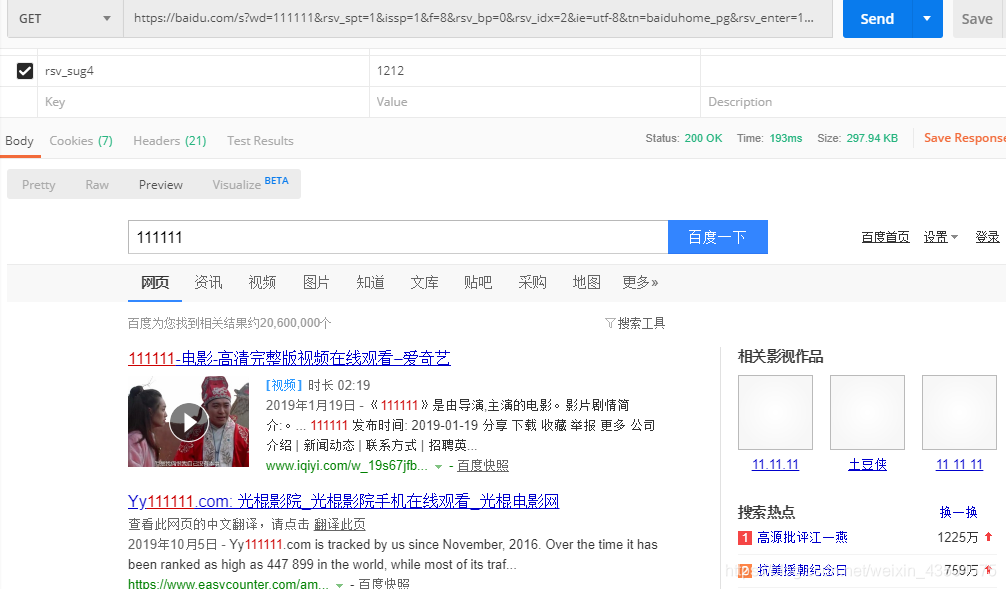Click the 百度一下 search button
Image resolution: width=1006 pixels, height=589 pixels.
(x=717, y=237)
